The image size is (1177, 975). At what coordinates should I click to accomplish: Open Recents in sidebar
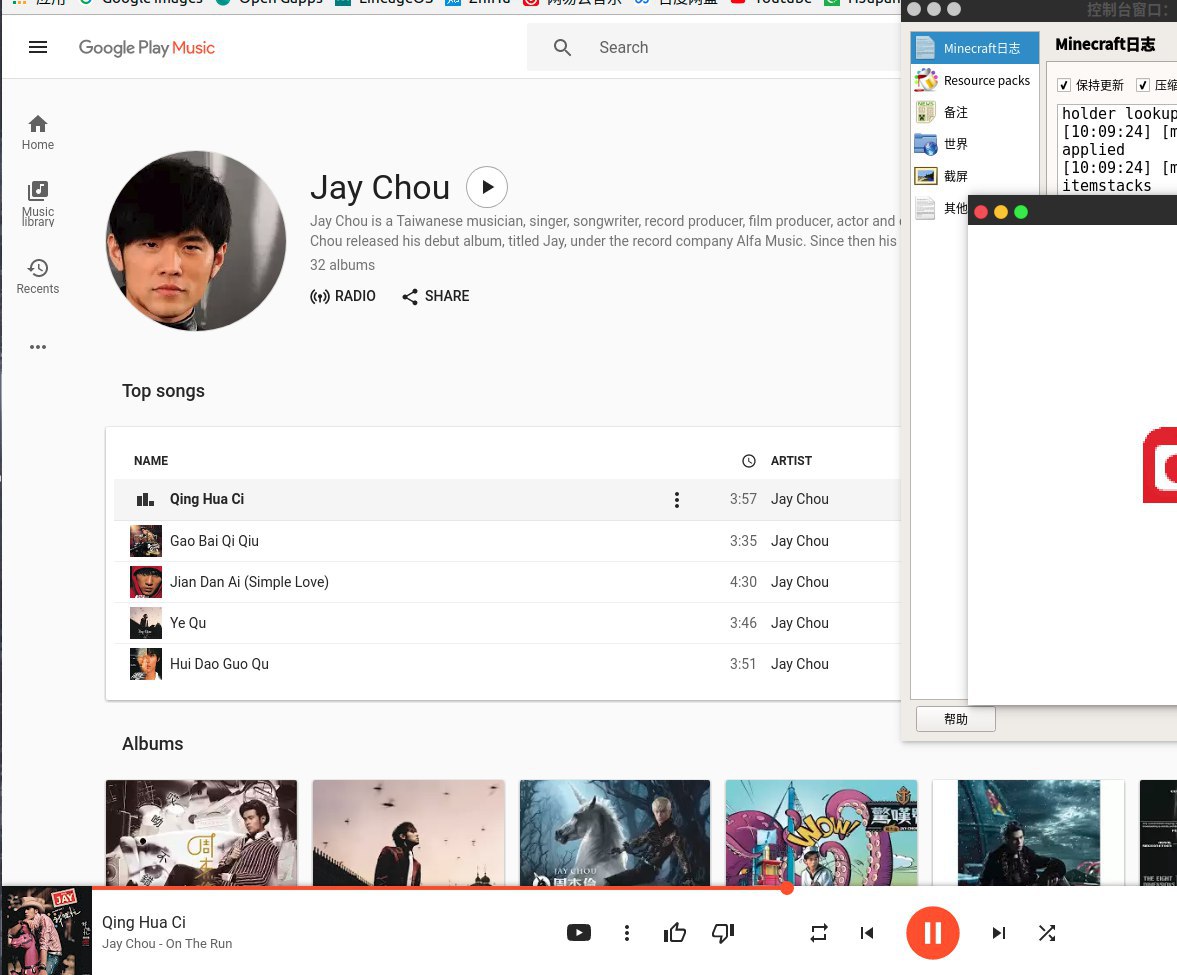[x=38, y=276]
